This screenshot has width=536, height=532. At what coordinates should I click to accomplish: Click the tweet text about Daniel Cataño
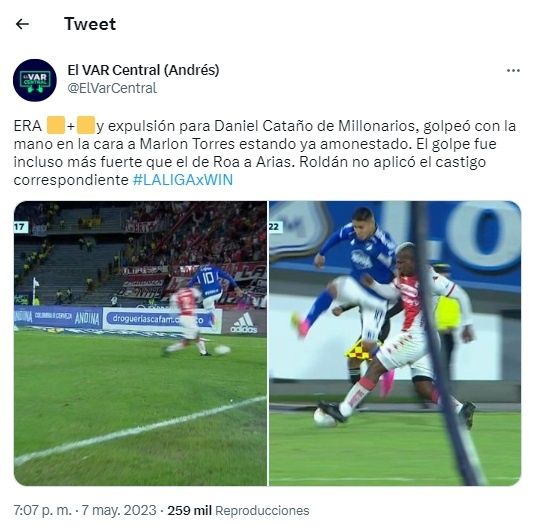point(265,153)
